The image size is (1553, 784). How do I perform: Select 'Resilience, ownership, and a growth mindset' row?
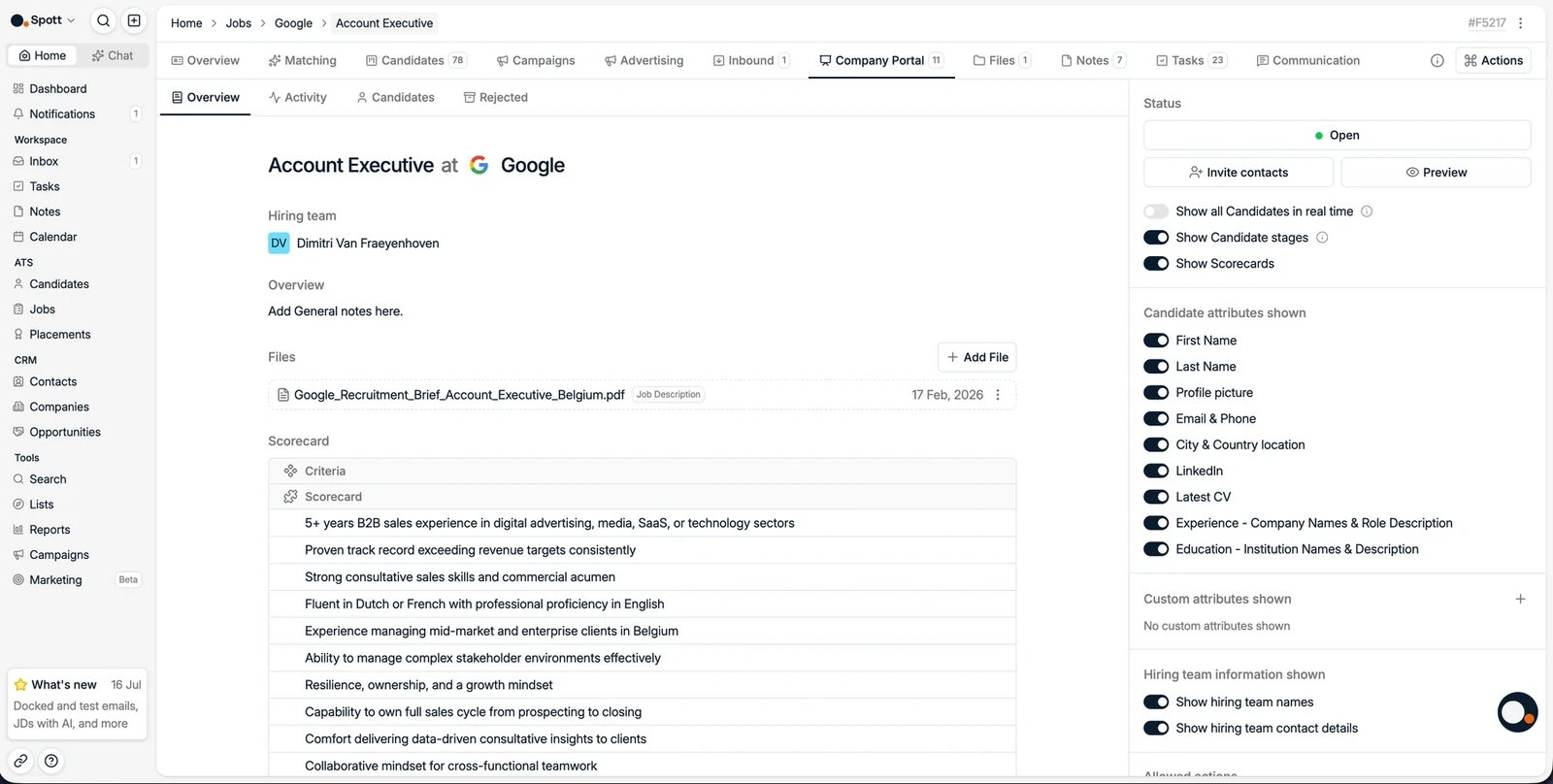642,685
